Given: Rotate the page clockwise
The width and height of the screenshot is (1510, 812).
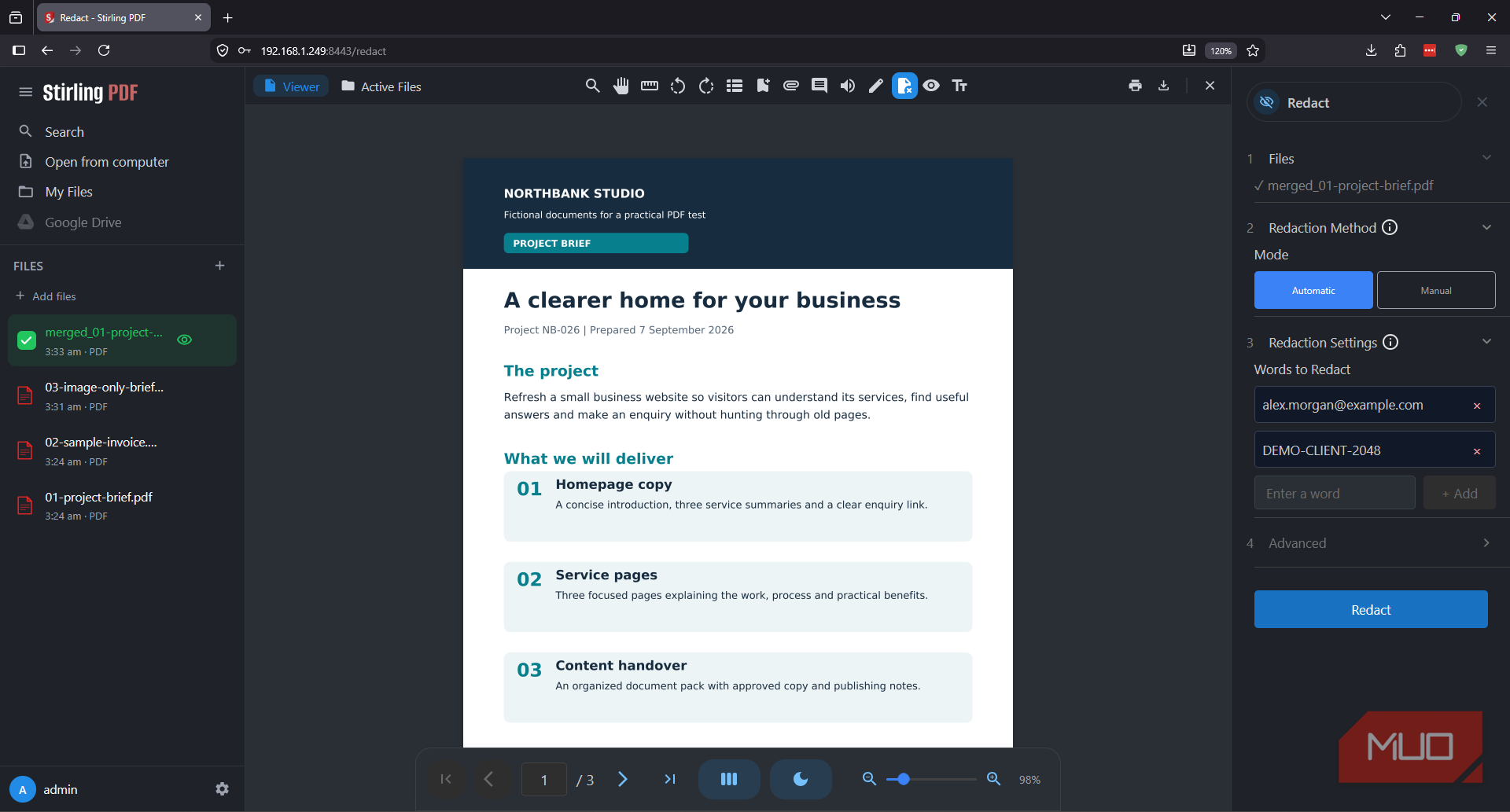Looking at the screenshot, I should [706, 86].
